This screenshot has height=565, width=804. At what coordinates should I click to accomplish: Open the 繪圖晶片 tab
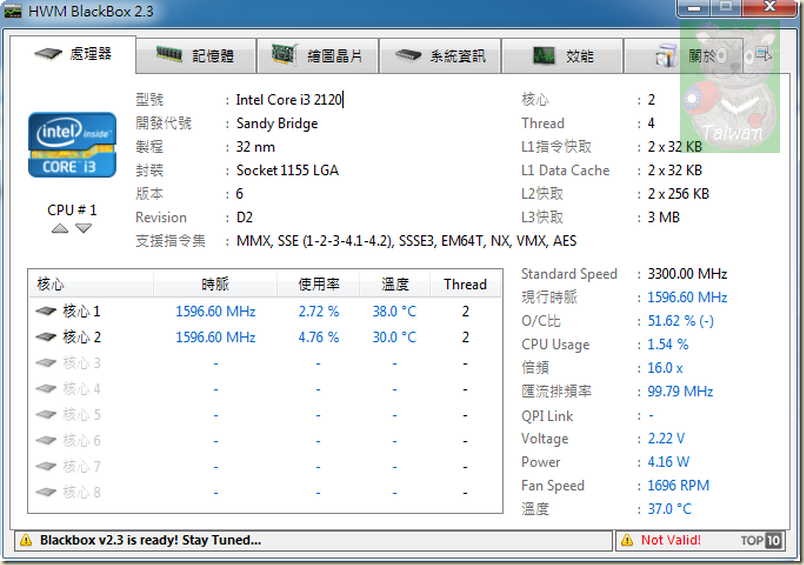click(317, 55)
